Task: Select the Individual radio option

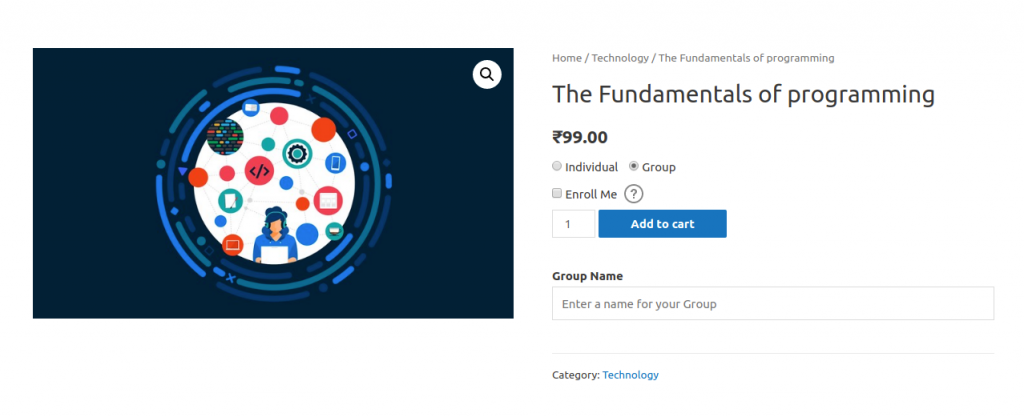Action: tap(557, 167)
